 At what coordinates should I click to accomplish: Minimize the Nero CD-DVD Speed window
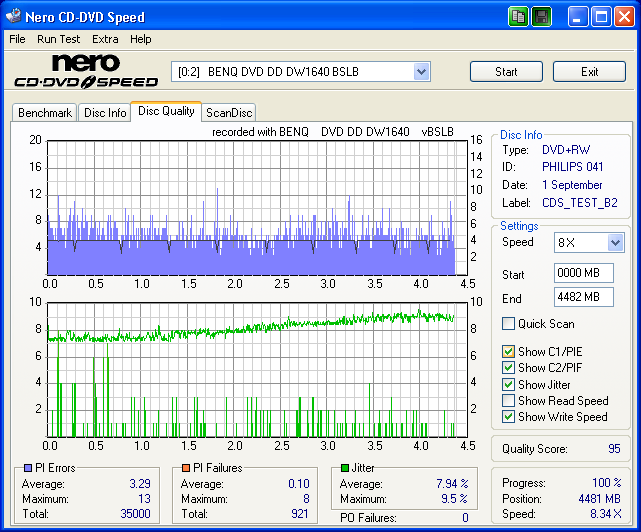[579, 16]
